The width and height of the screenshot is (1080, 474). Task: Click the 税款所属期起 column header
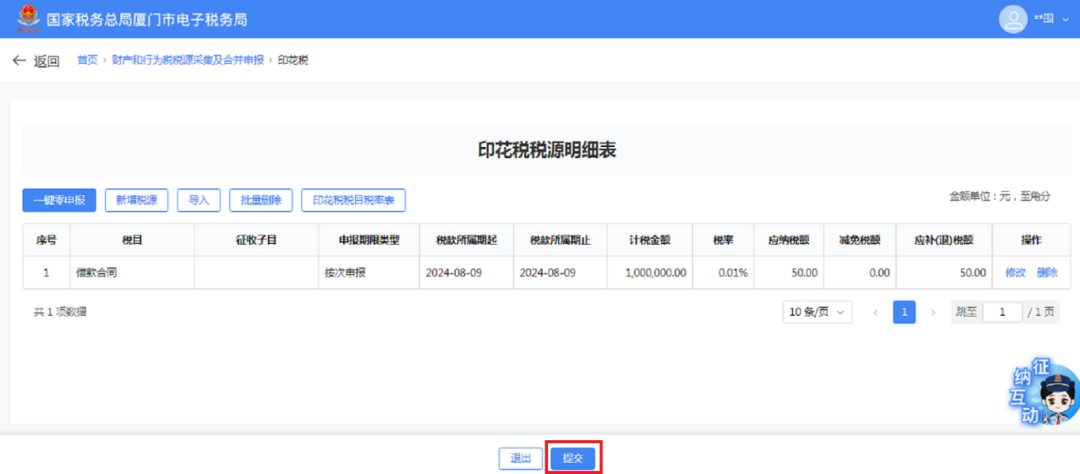click(x=466, y=240)
